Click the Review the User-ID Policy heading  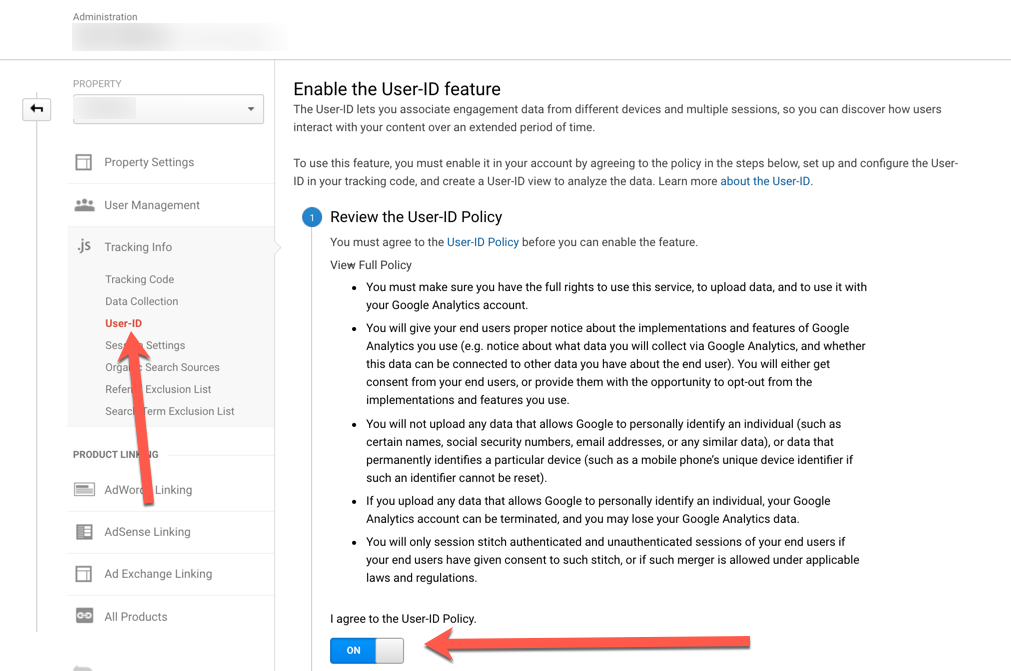pyautogui.click(x=416, y=217)
